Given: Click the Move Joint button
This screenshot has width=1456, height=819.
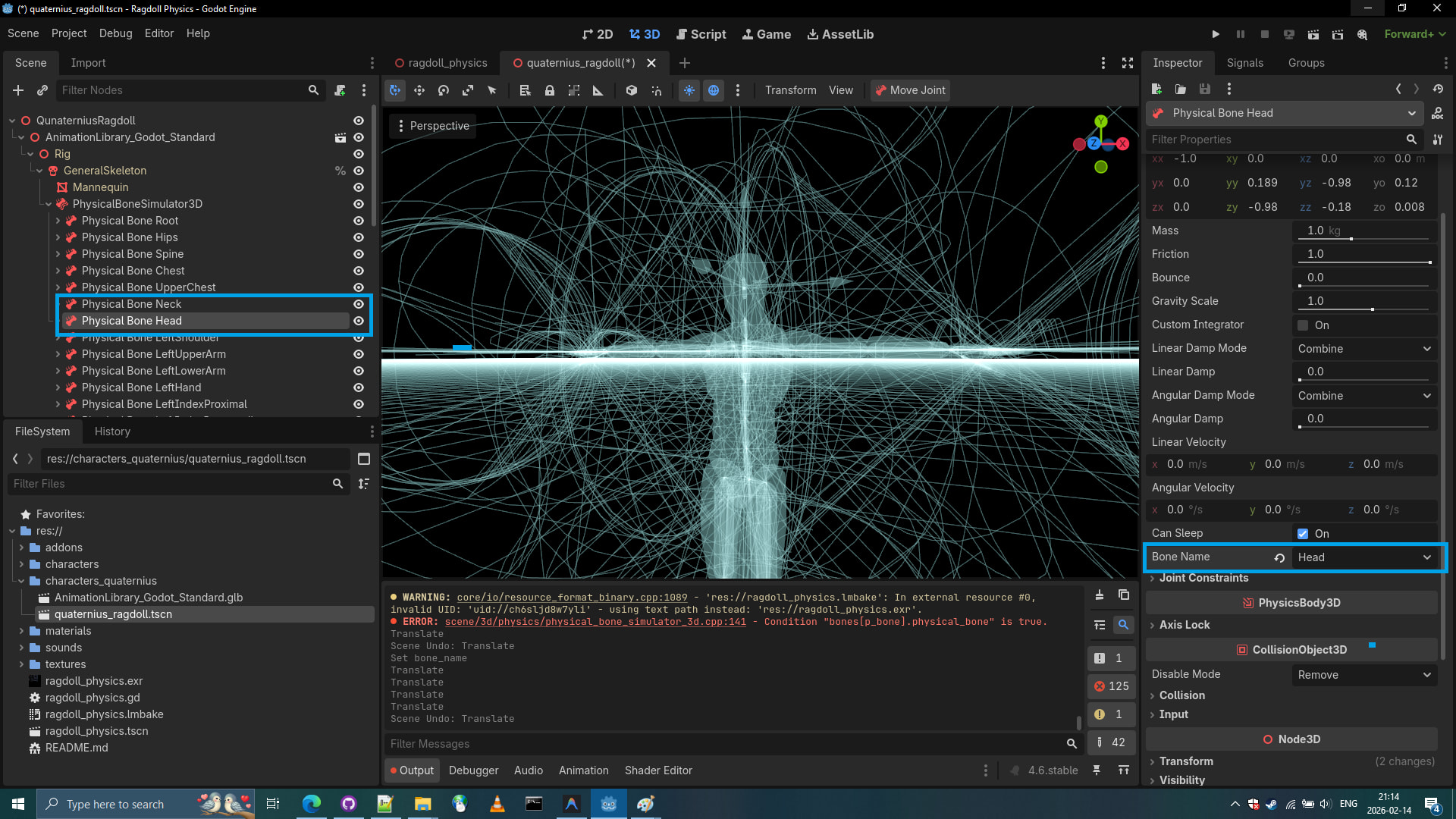Looking at the screenshot, I should [x=910, y=90].
